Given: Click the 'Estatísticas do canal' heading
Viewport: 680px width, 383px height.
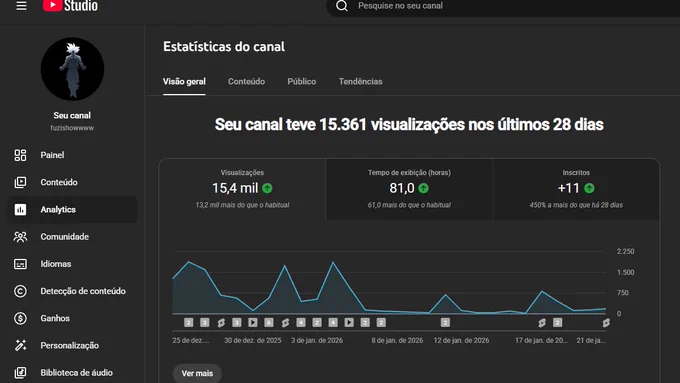Looking at the screenshot, I should tap(224, 46).
